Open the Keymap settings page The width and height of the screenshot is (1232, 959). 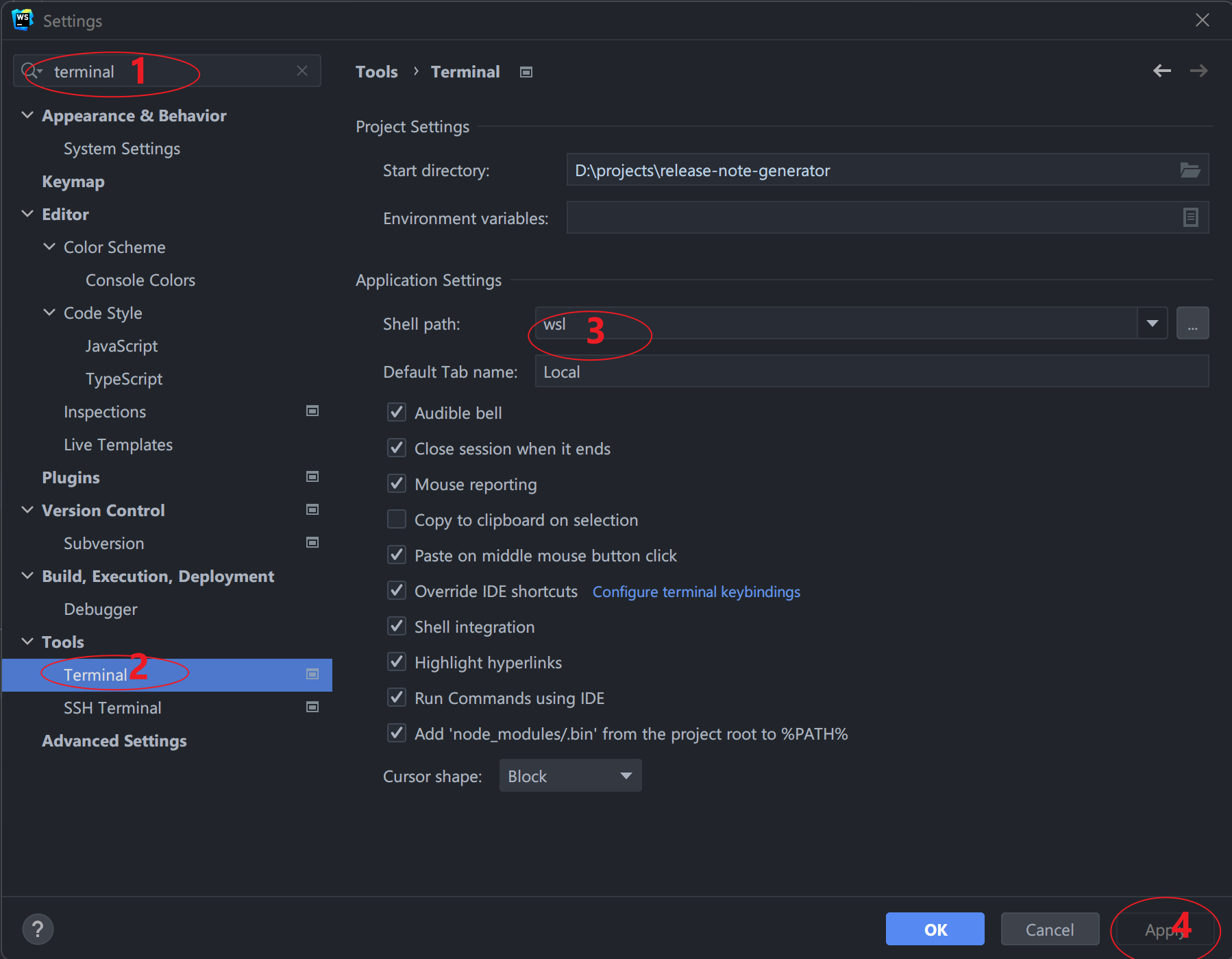pos(73,182)
